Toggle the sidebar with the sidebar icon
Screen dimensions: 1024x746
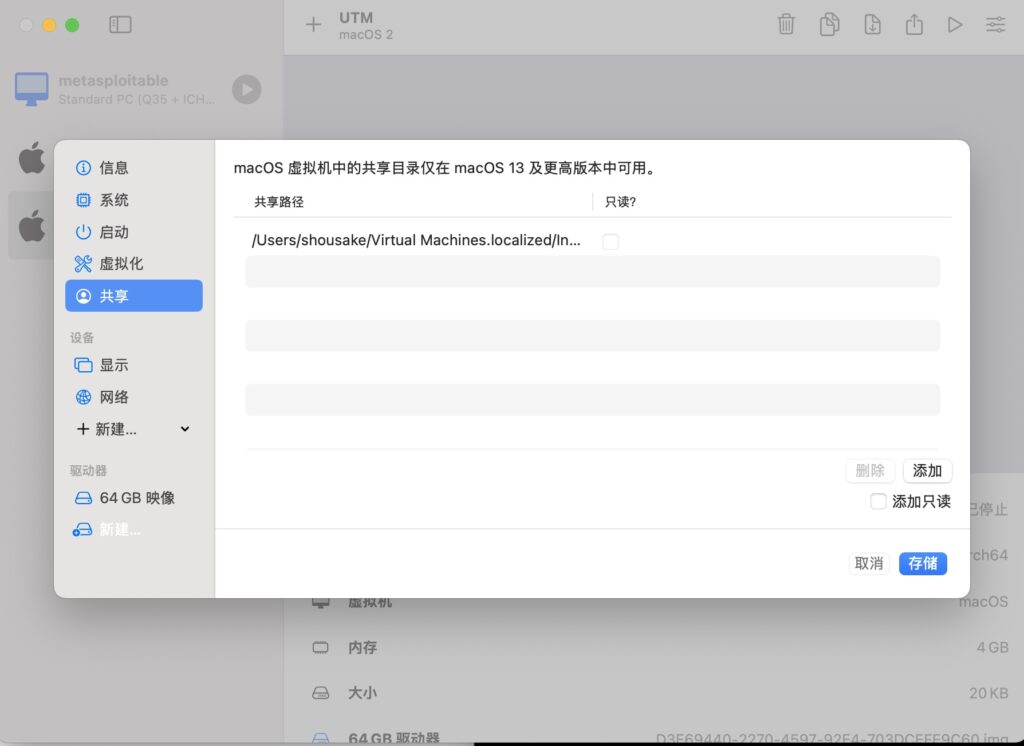(x=120, y=25)
